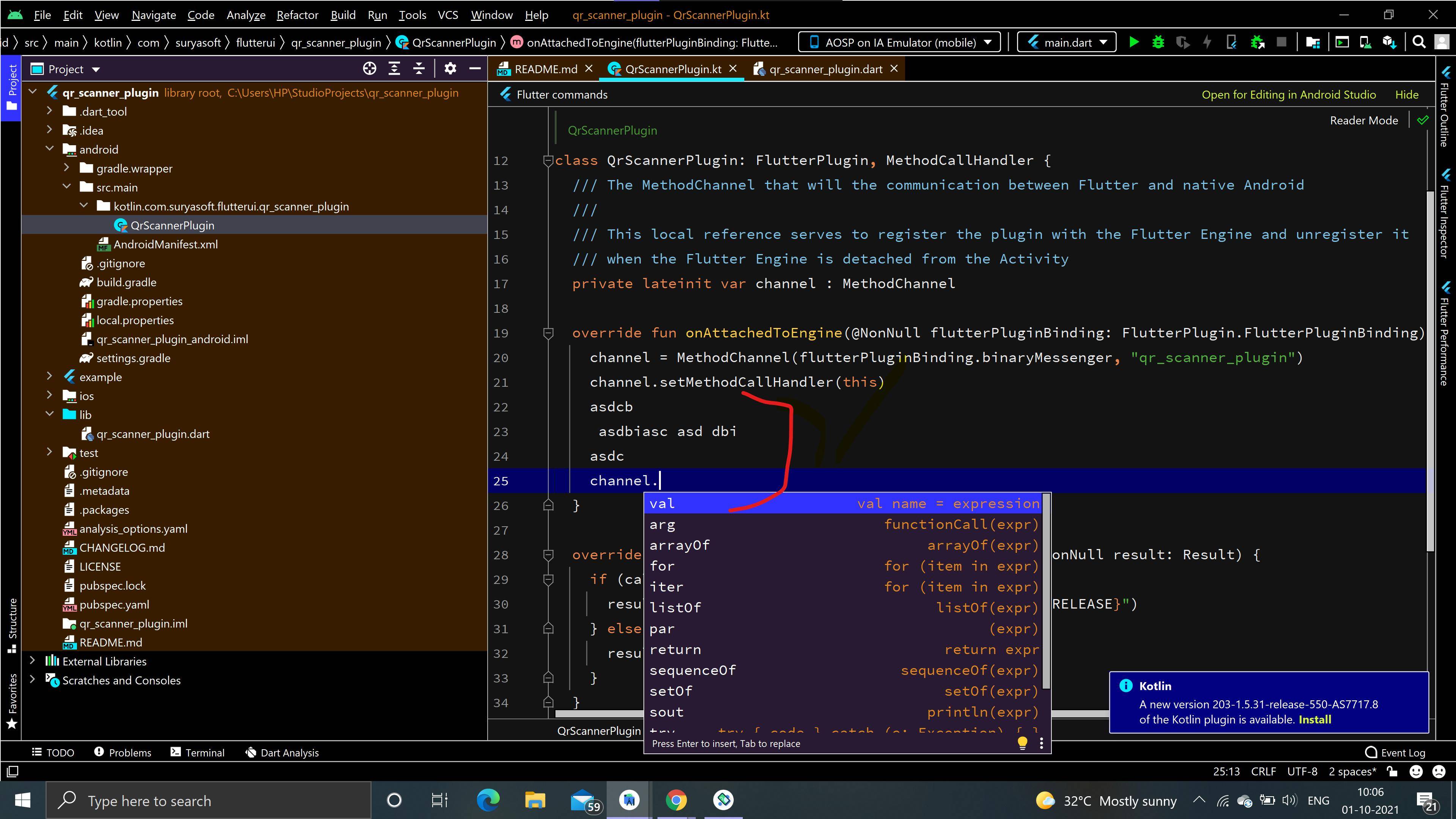Run the main.dart application
The width and height of the screenshot is (1456, 819).
pyautogui.click(x=1134, y=41)
